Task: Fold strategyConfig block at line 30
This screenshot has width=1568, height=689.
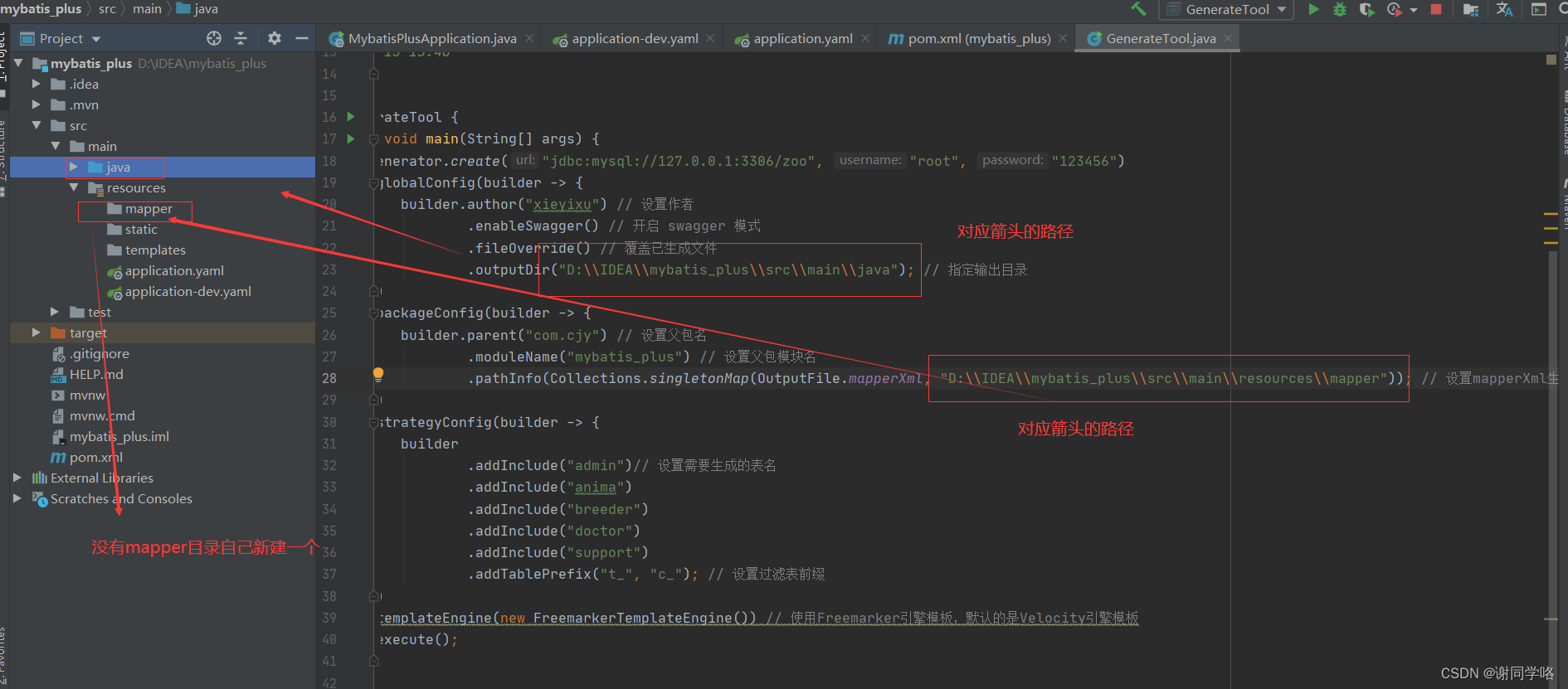Action: (x=373, y=423)
